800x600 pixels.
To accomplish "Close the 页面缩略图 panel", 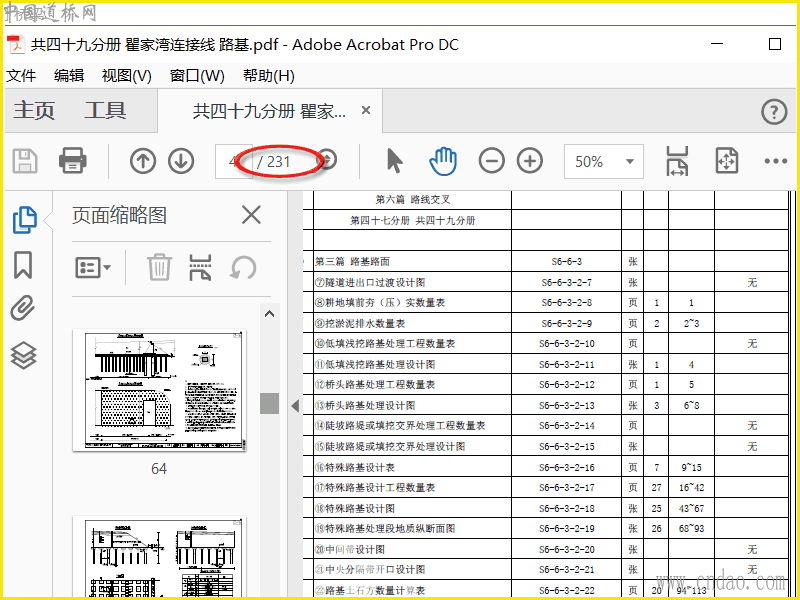I will (251, 215).
